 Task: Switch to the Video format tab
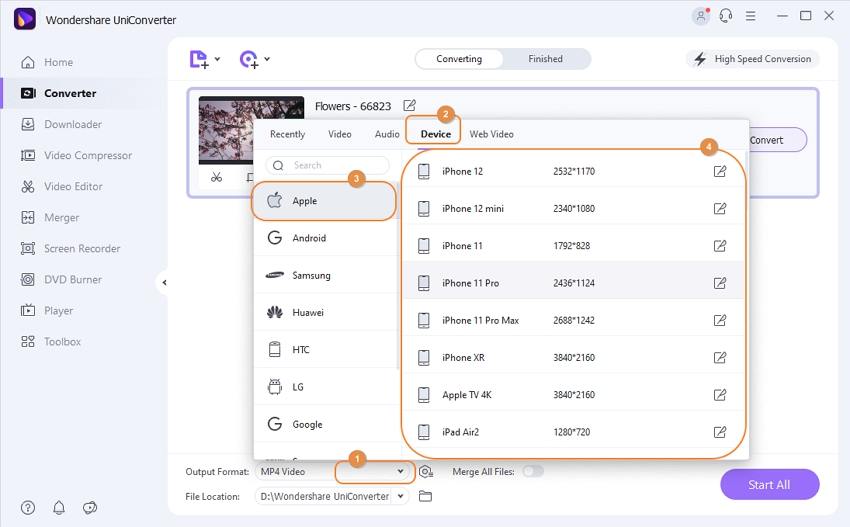(340, 134)
